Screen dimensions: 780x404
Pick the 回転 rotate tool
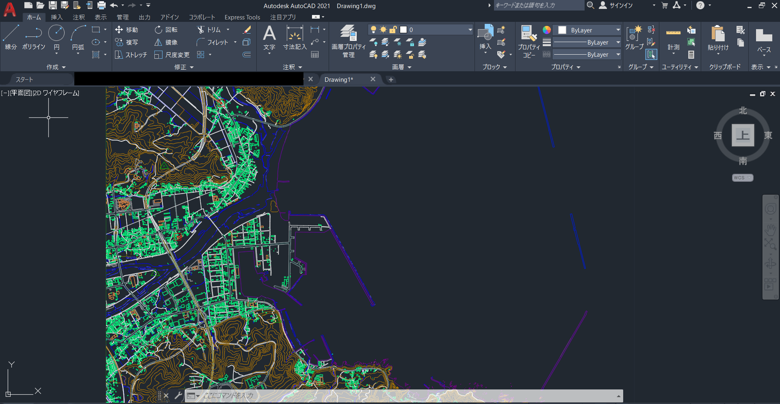[166, 30]
